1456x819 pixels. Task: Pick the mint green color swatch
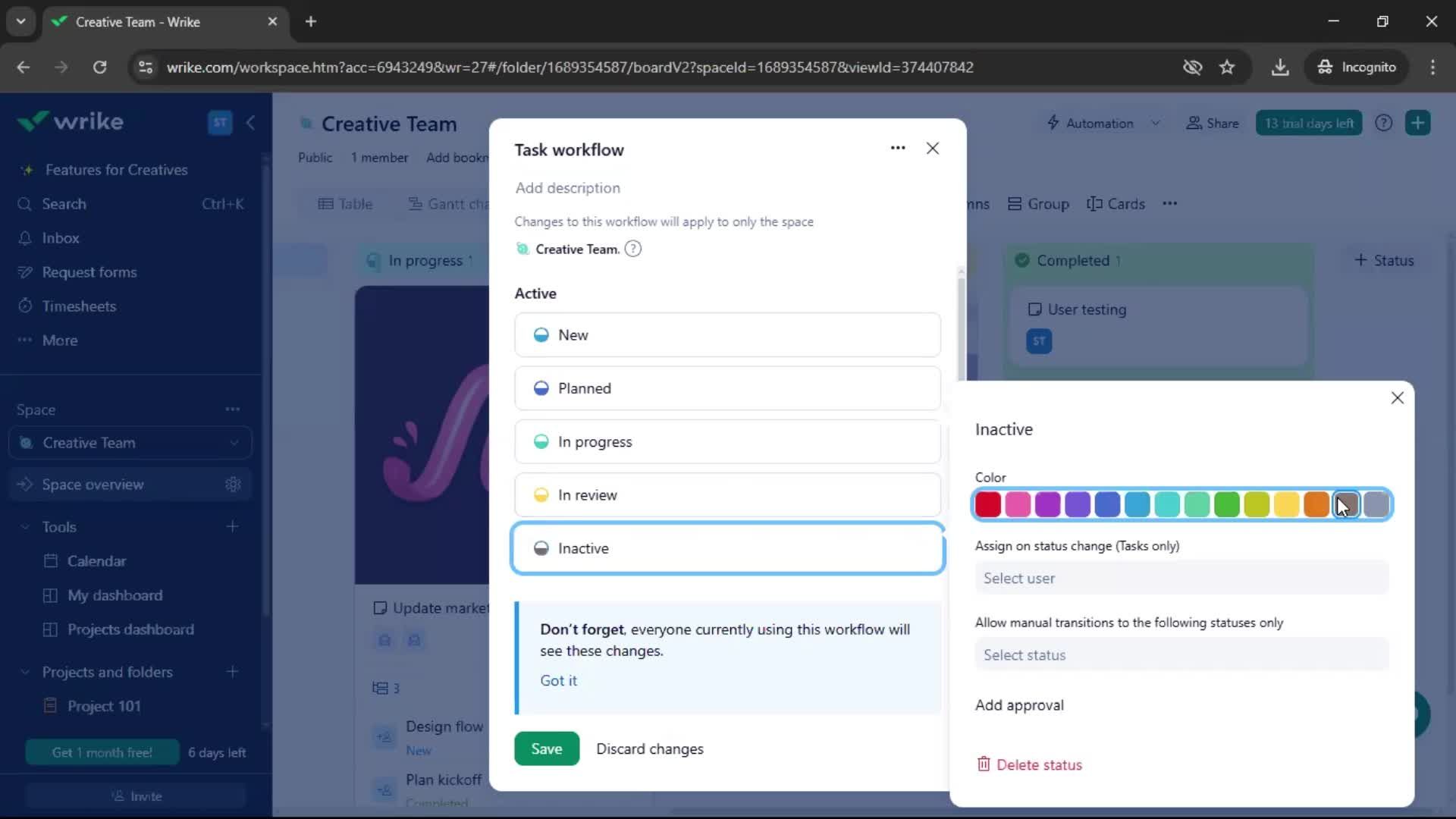(1197, 504)
